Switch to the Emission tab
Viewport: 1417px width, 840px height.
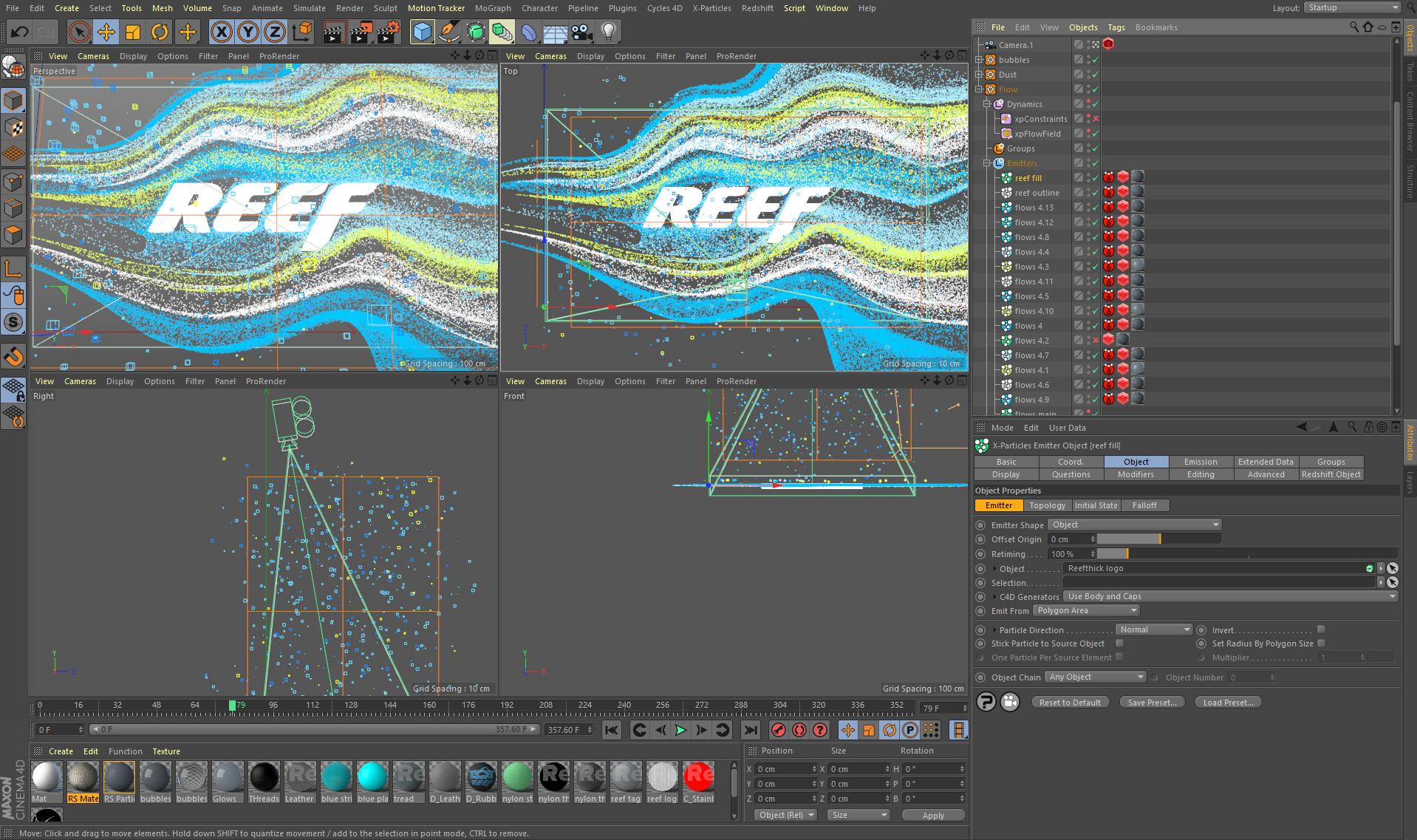(1200, 462)
